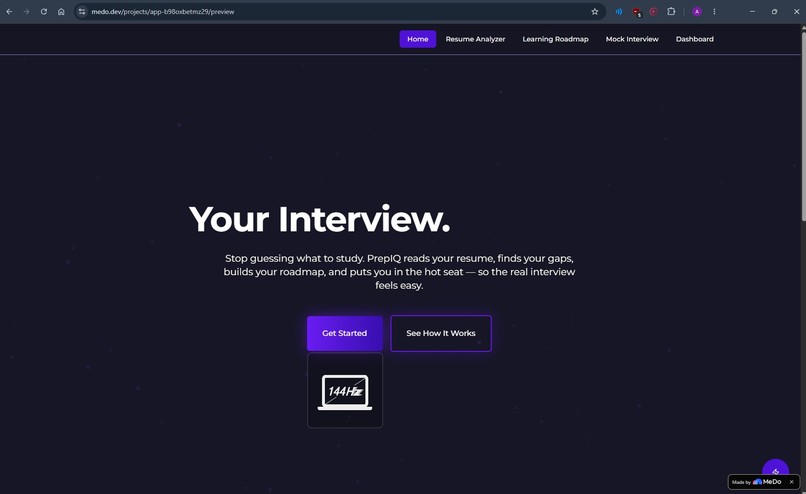The height and width of the screenshot is (494, 806).
Task: Open the browser home page icon
Action: tap(61, 11)
